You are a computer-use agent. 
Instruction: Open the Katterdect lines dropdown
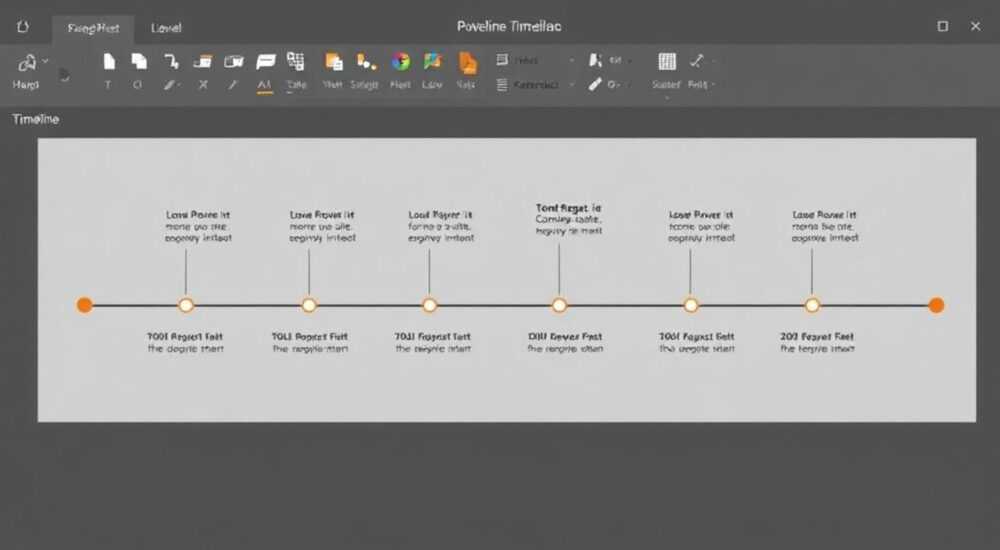tap(571, 84)
